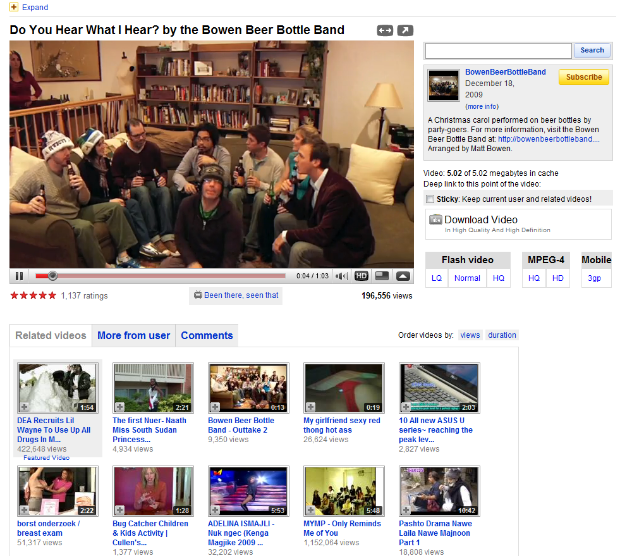Add ASUS U series video to queue

(x=406, y=407)
